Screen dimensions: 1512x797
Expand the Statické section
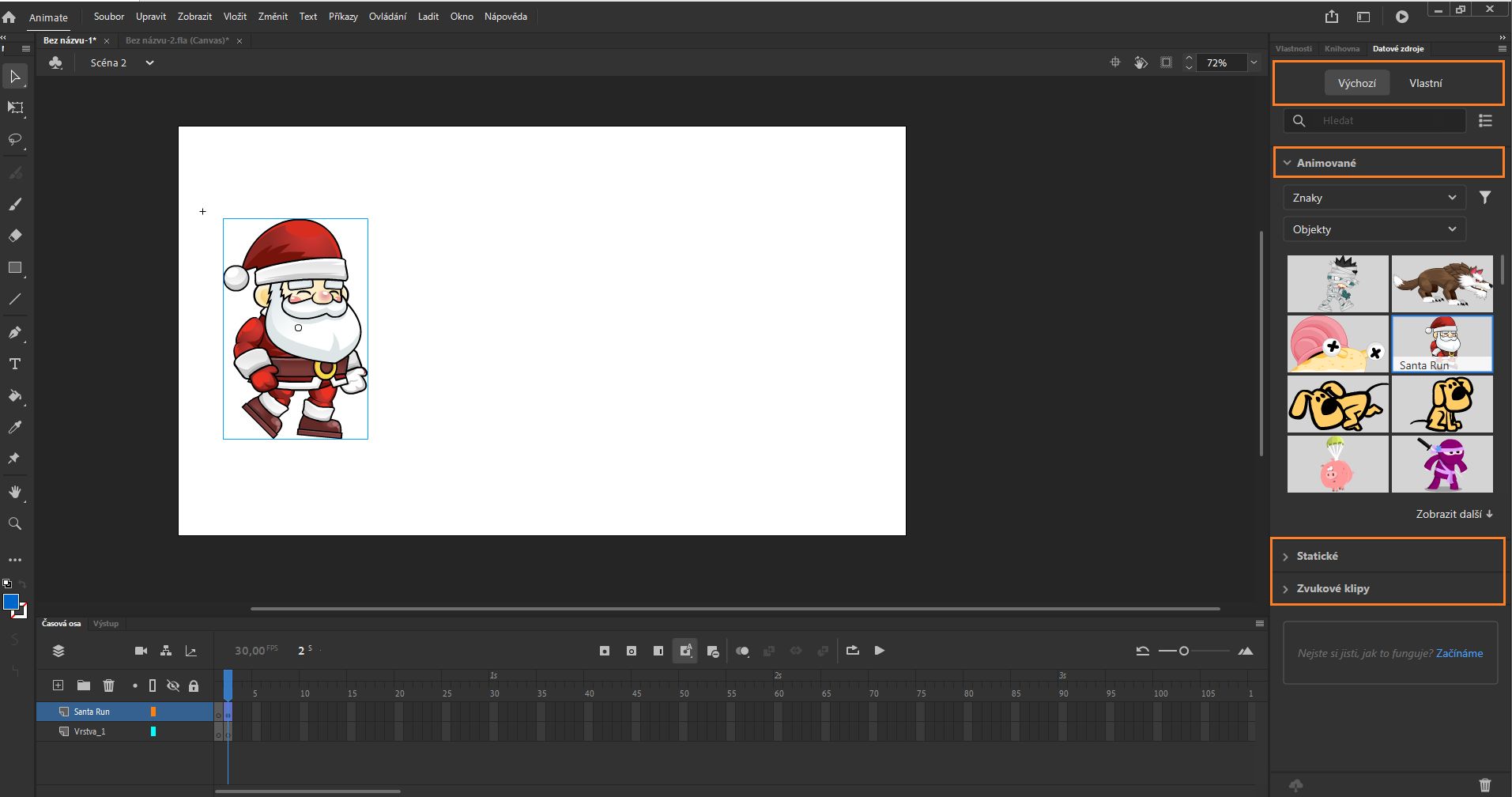pos(1388,556)
